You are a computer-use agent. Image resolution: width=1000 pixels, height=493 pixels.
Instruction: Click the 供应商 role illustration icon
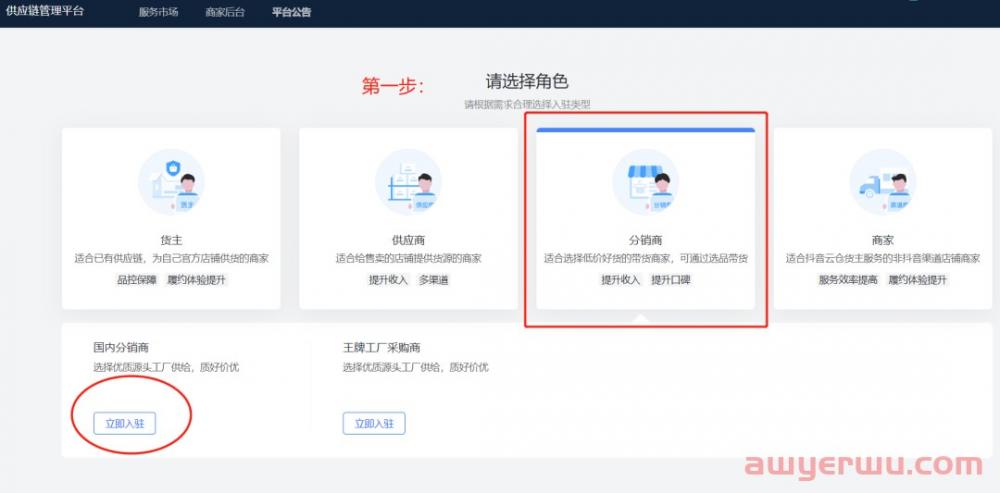coord(408,183)
